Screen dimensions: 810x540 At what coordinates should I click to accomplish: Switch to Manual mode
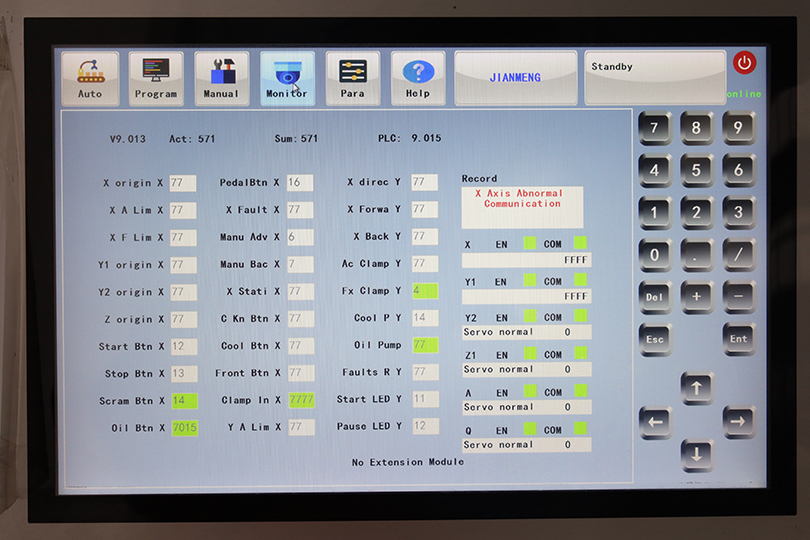tap(222, 78)
